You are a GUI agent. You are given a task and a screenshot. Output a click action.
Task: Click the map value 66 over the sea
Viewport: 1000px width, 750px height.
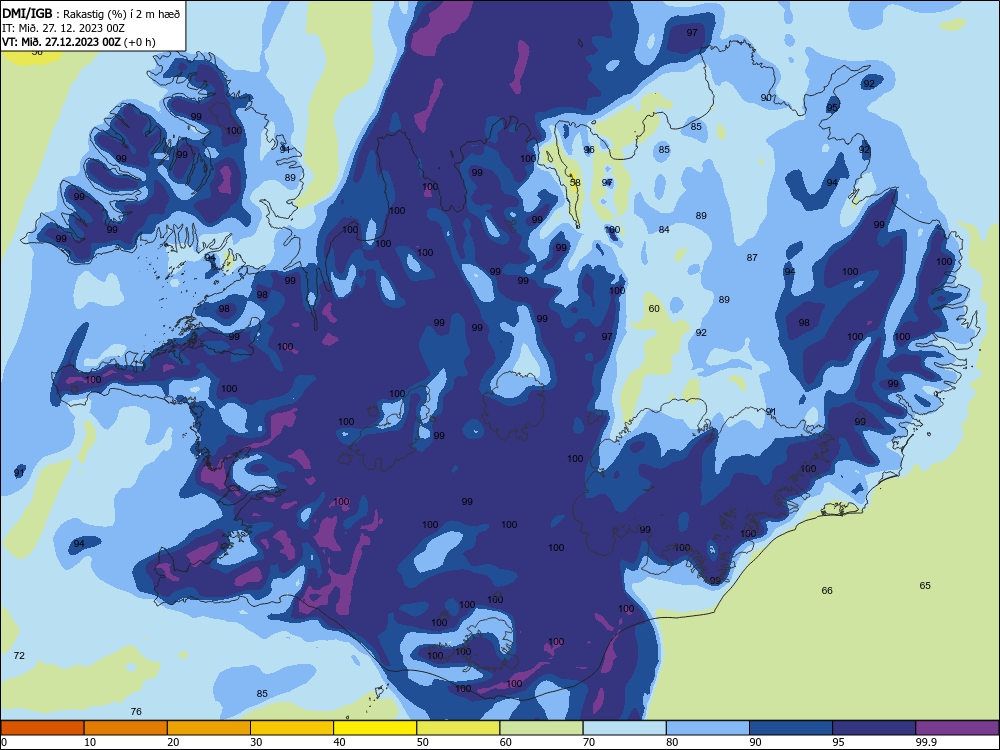(827, 591)
